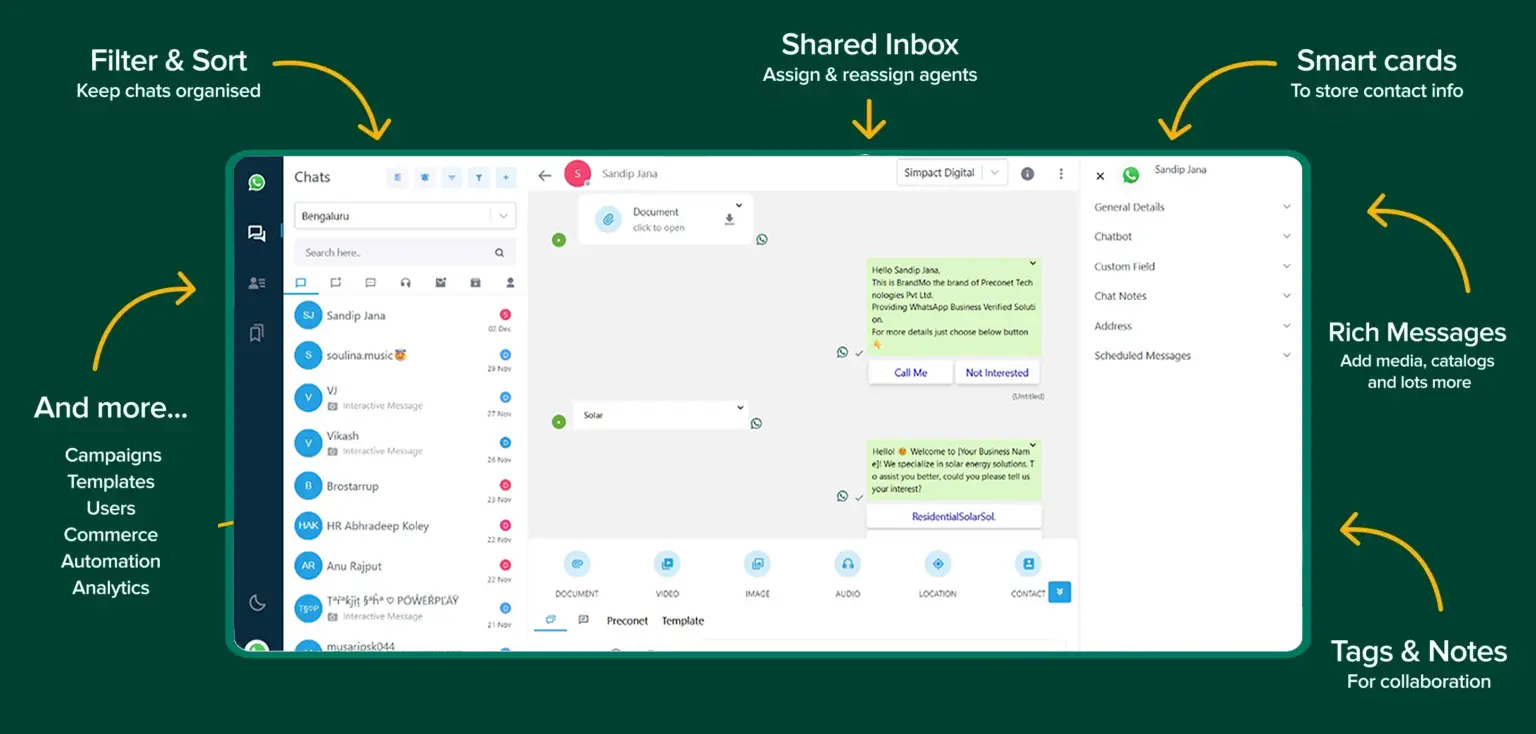Click the list icon in Chats header

point(398,177)
